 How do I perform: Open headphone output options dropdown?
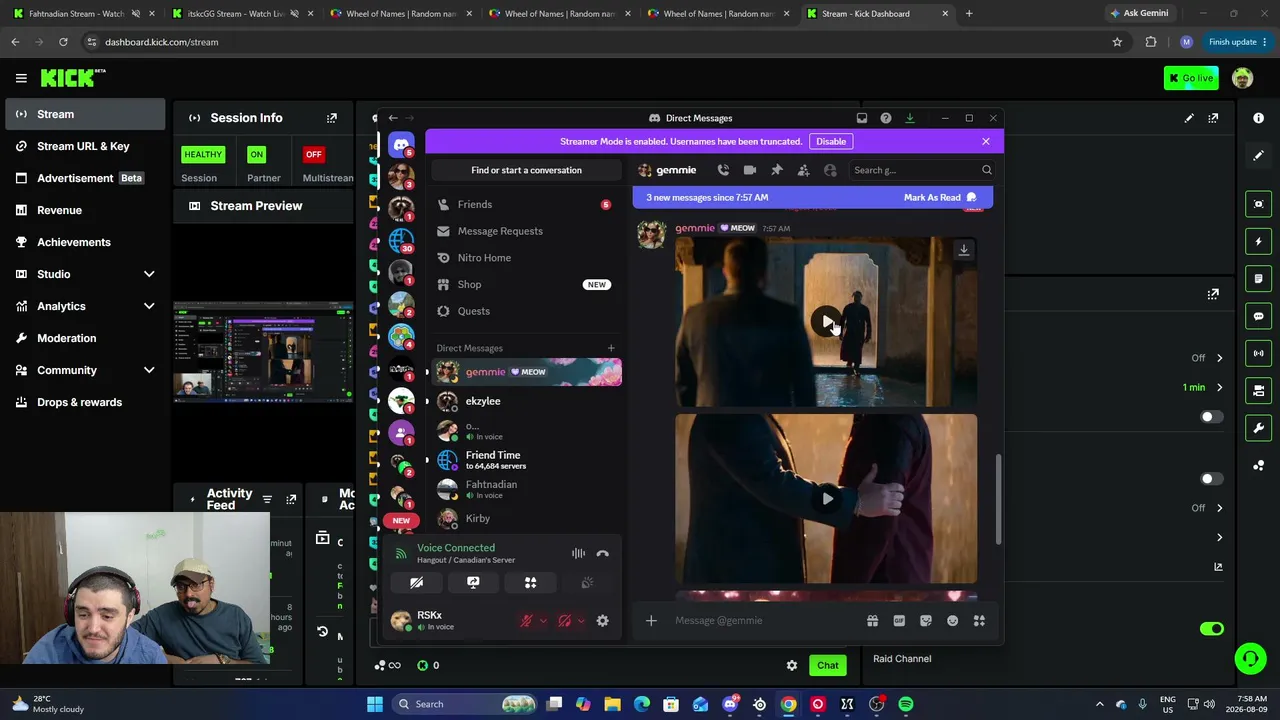(581, 621)
